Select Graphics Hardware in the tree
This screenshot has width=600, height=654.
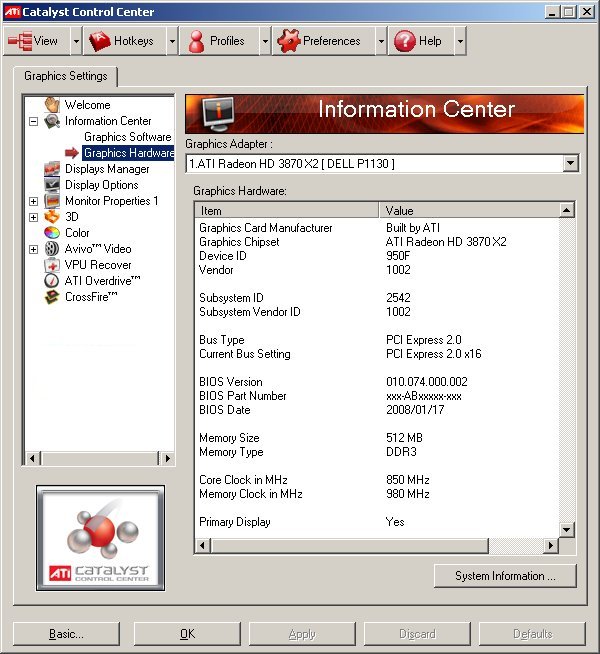(x=128, y=153)
